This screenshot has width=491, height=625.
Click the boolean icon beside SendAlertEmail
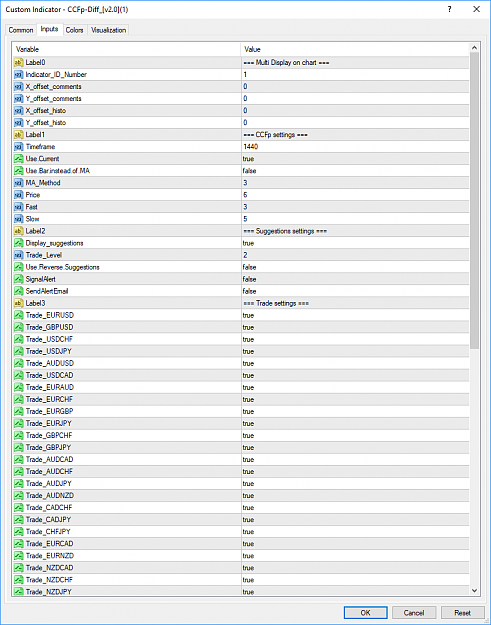(x=19, y=291)
